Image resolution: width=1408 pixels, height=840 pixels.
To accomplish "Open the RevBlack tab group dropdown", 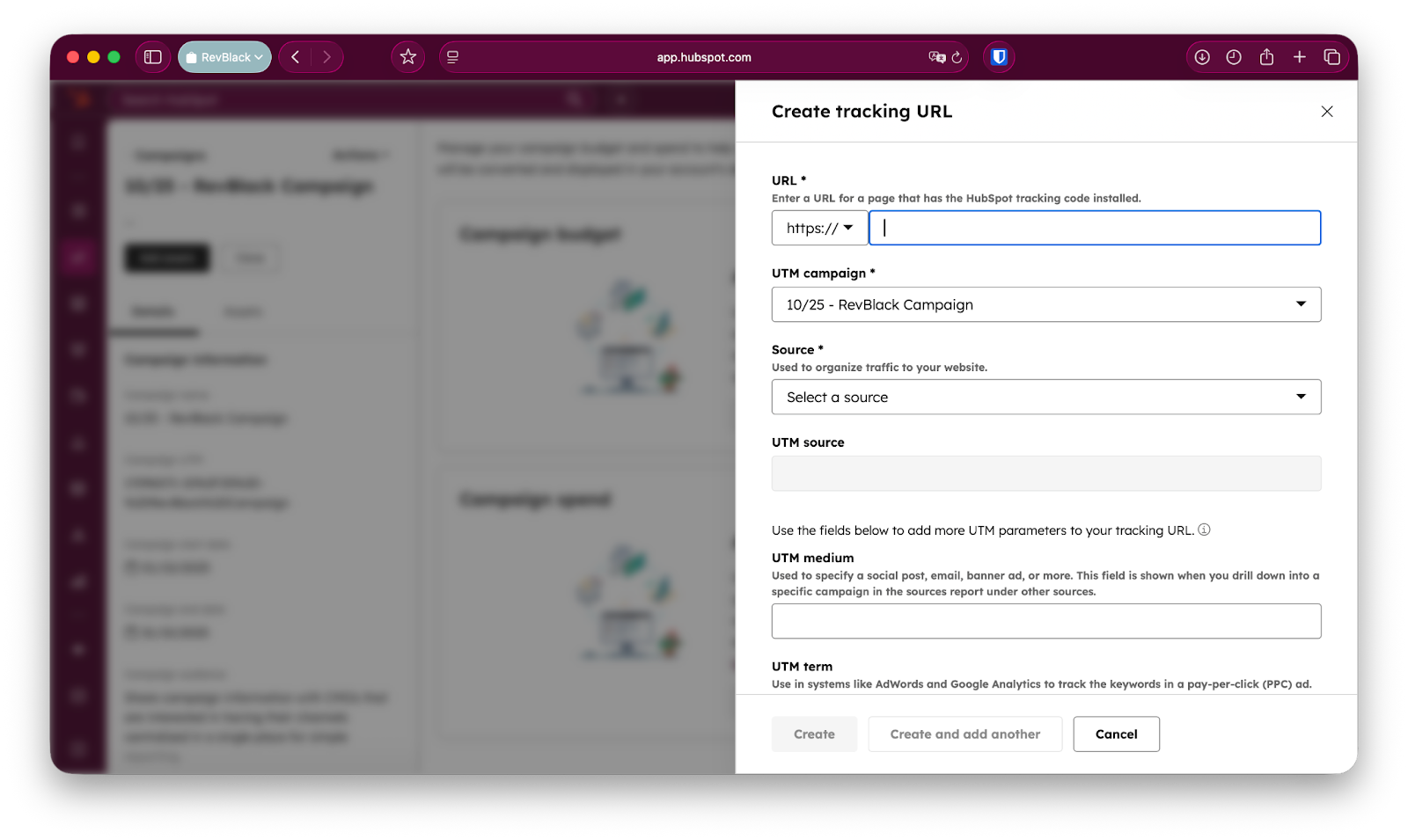I will pyautogui.click(x=224, y=57).
